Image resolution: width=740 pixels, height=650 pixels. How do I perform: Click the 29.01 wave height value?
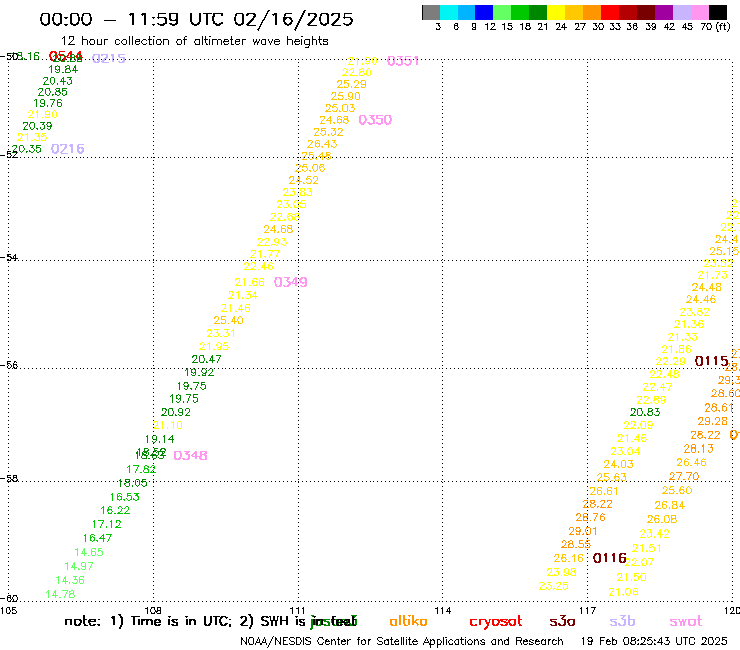click(583, 532)
